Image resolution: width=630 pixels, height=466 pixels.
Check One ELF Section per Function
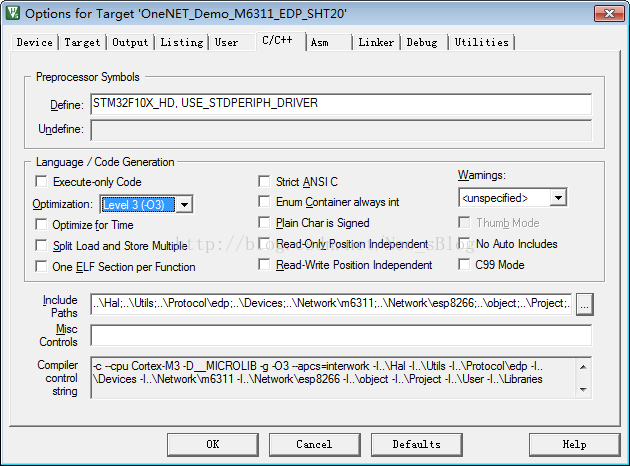tap(41, 266)
